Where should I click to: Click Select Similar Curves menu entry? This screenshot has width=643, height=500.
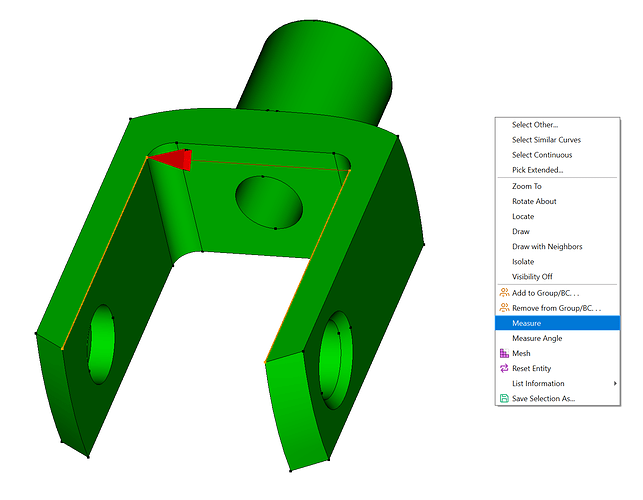[557, 140]
